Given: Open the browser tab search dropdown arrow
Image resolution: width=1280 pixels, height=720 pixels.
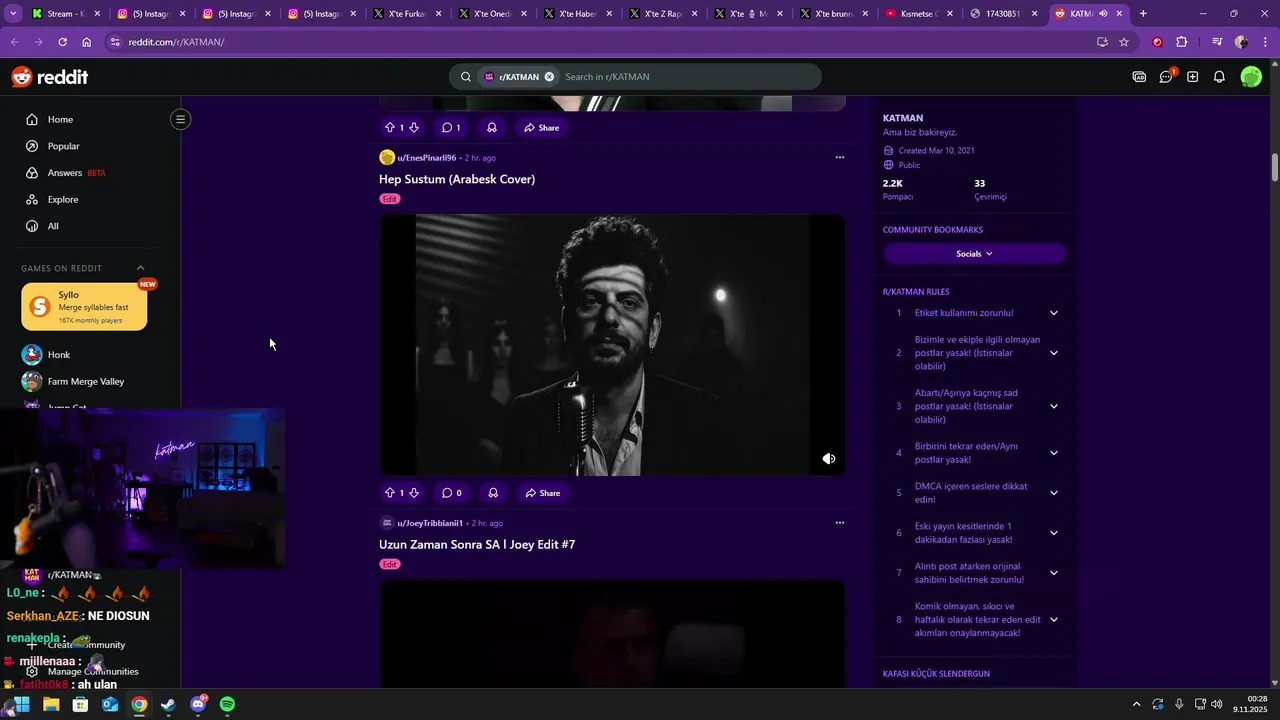Looking at the screenshot, I should 12,14.
